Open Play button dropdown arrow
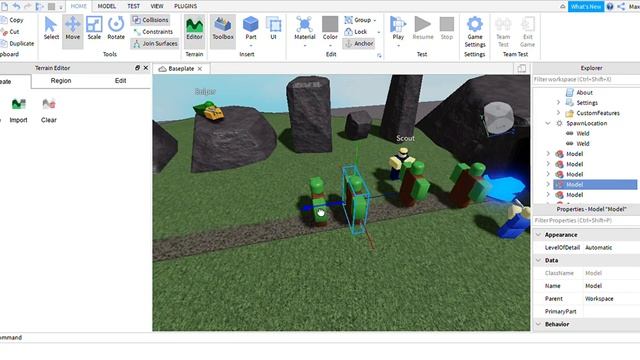 point(398,46)
